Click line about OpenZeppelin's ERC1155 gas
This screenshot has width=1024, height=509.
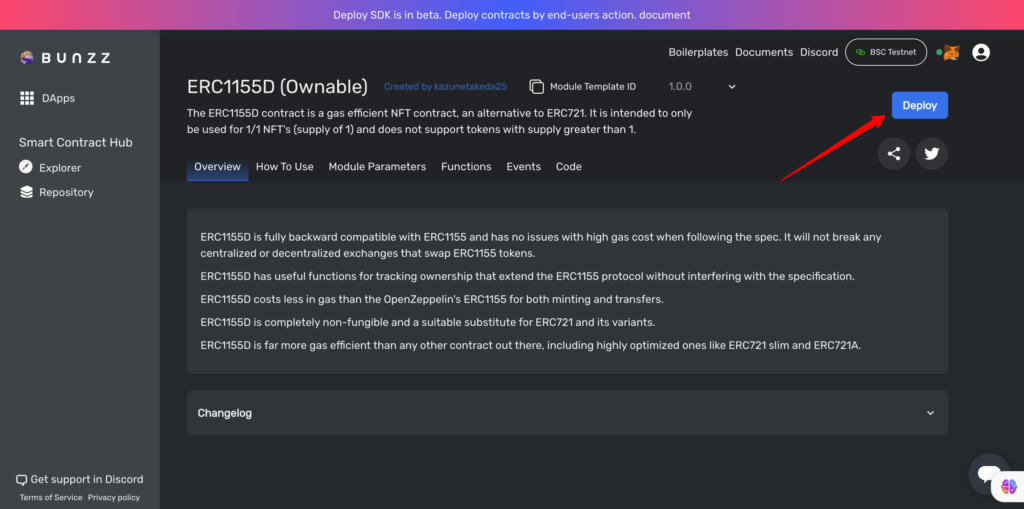pyautogui.click(x=432, y=299)
